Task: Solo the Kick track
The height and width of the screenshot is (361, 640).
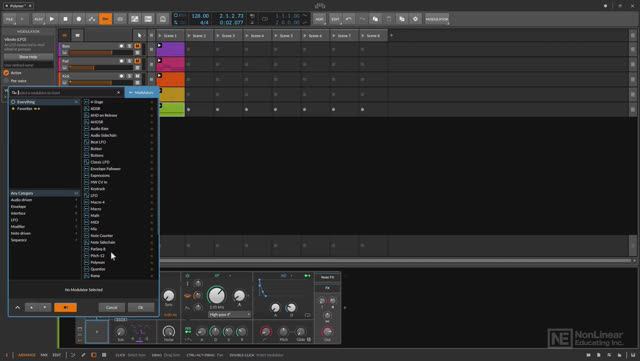Action: tap(129, 76)
